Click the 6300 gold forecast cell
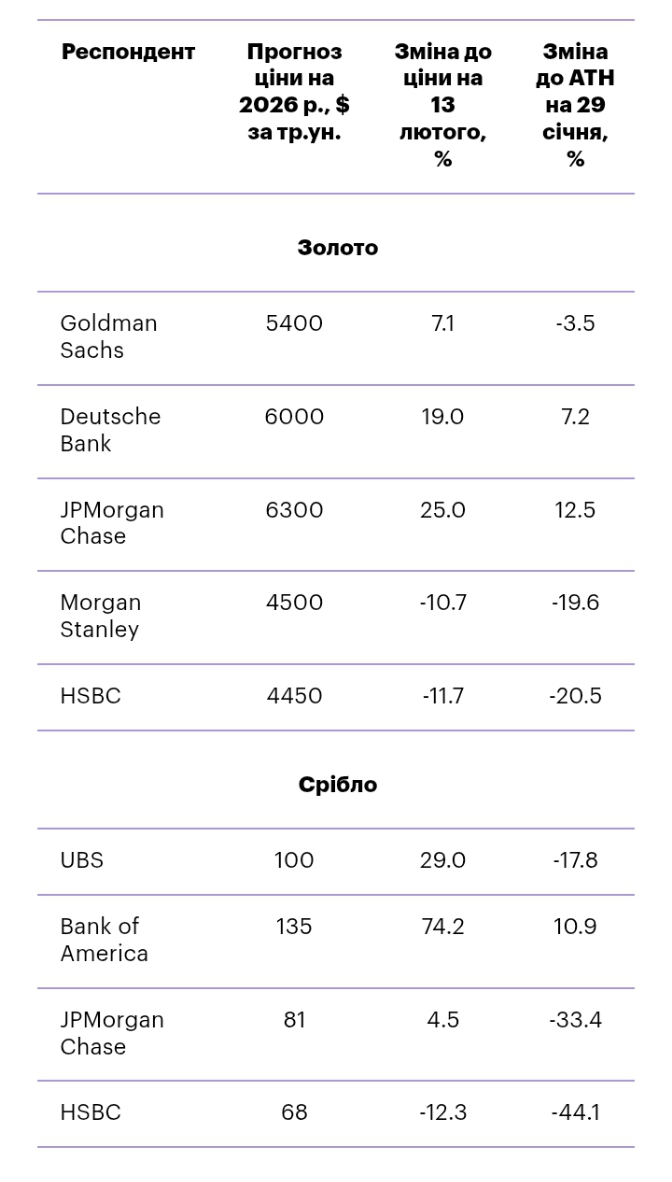Viewport: 672px width, 1182px height. pos(294,510)
